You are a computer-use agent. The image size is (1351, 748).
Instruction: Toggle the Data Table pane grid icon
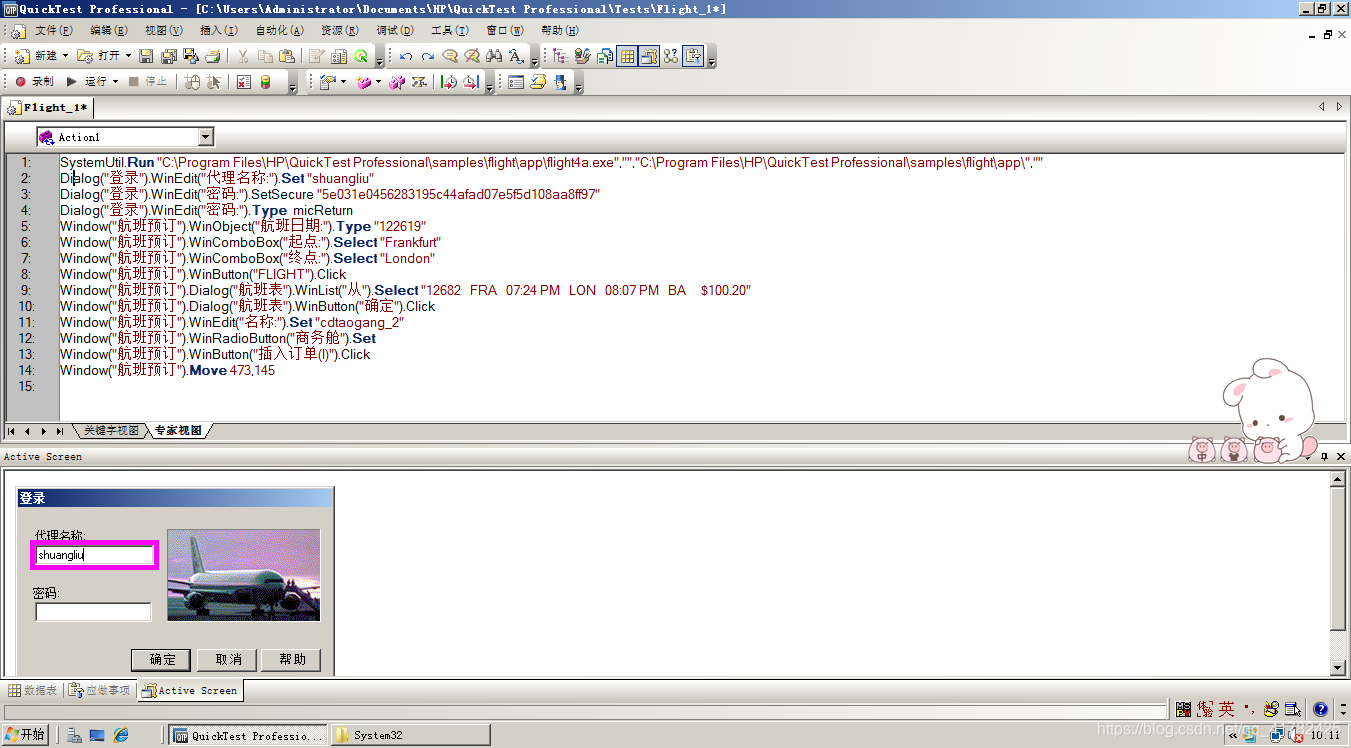click(x=627, y=56)
